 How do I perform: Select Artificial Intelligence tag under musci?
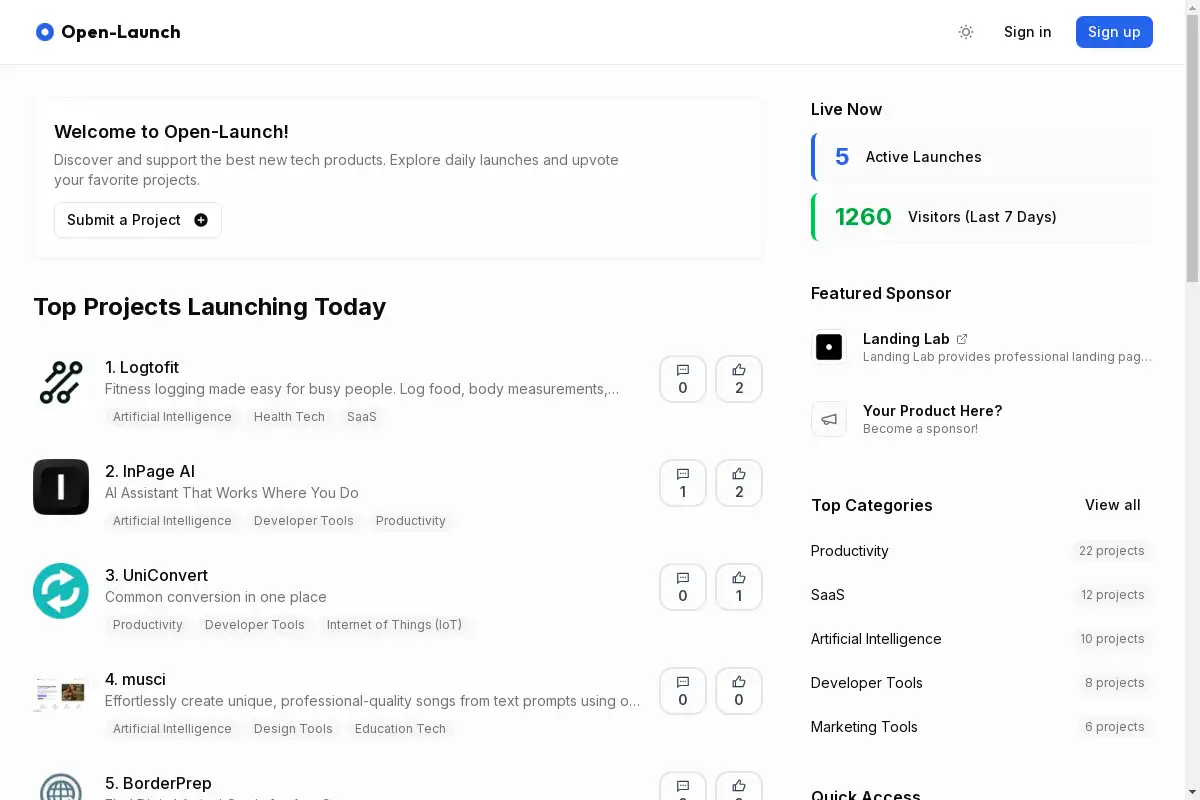pos(172,729)
